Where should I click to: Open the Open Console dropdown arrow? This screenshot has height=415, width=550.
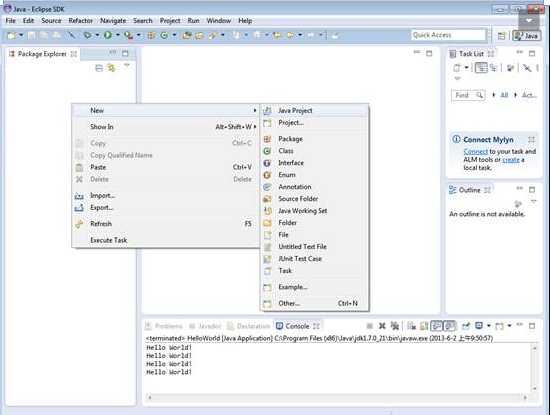(x=509, y=326)
